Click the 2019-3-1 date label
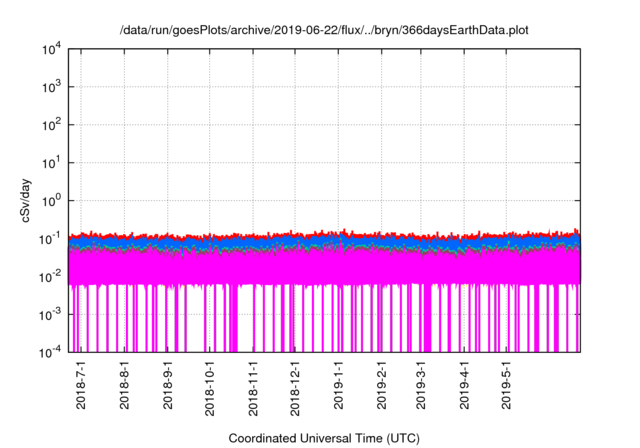Screen dimensions: 640x448 (x=421, y=384)
